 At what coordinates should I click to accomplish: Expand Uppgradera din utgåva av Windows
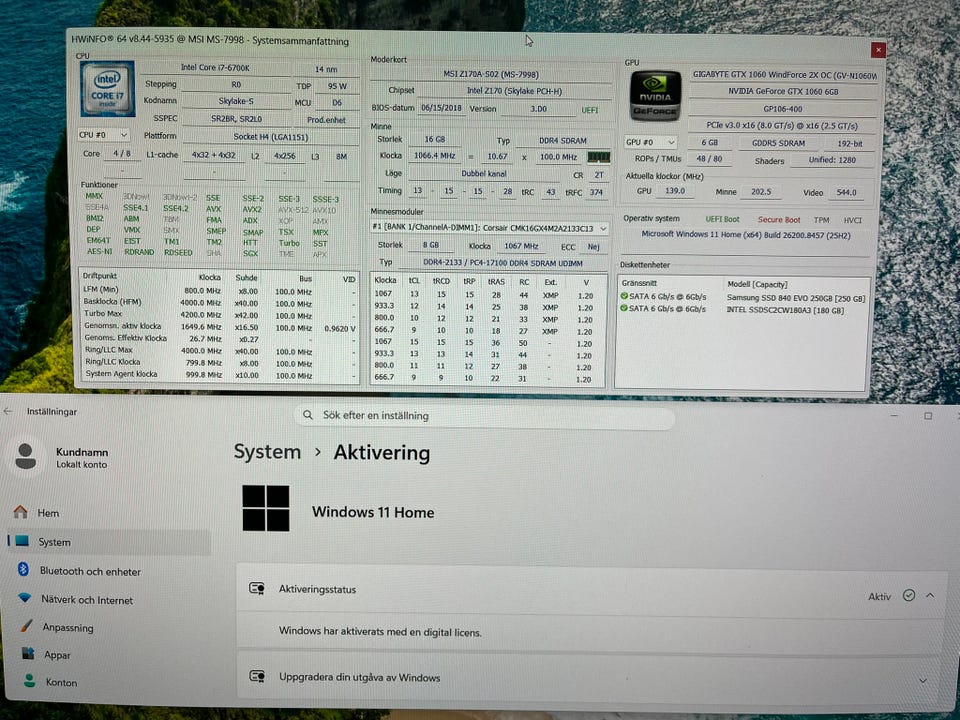(x=923, y=681)
